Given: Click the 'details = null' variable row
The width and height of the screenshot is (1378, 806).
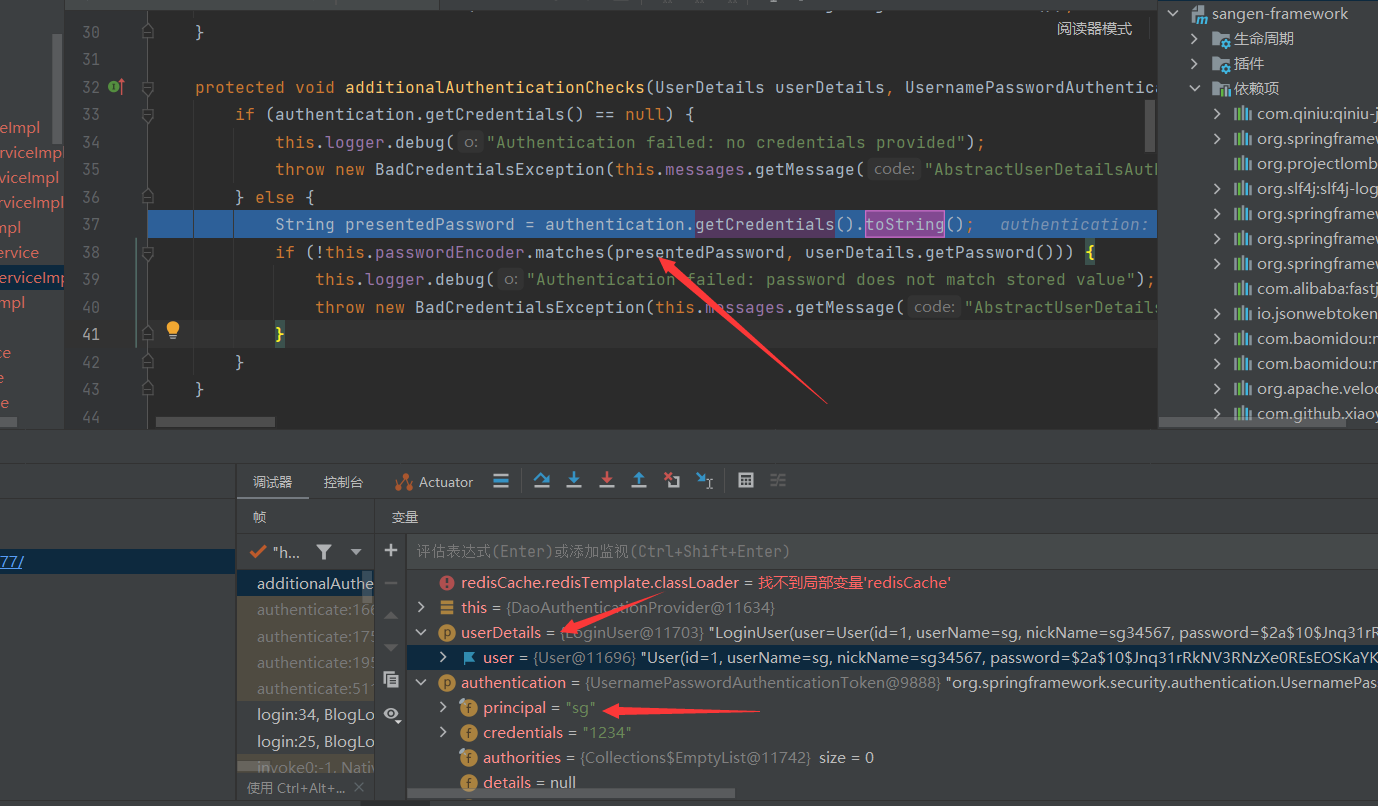Looking at the screenshot, I should [892, 782].
